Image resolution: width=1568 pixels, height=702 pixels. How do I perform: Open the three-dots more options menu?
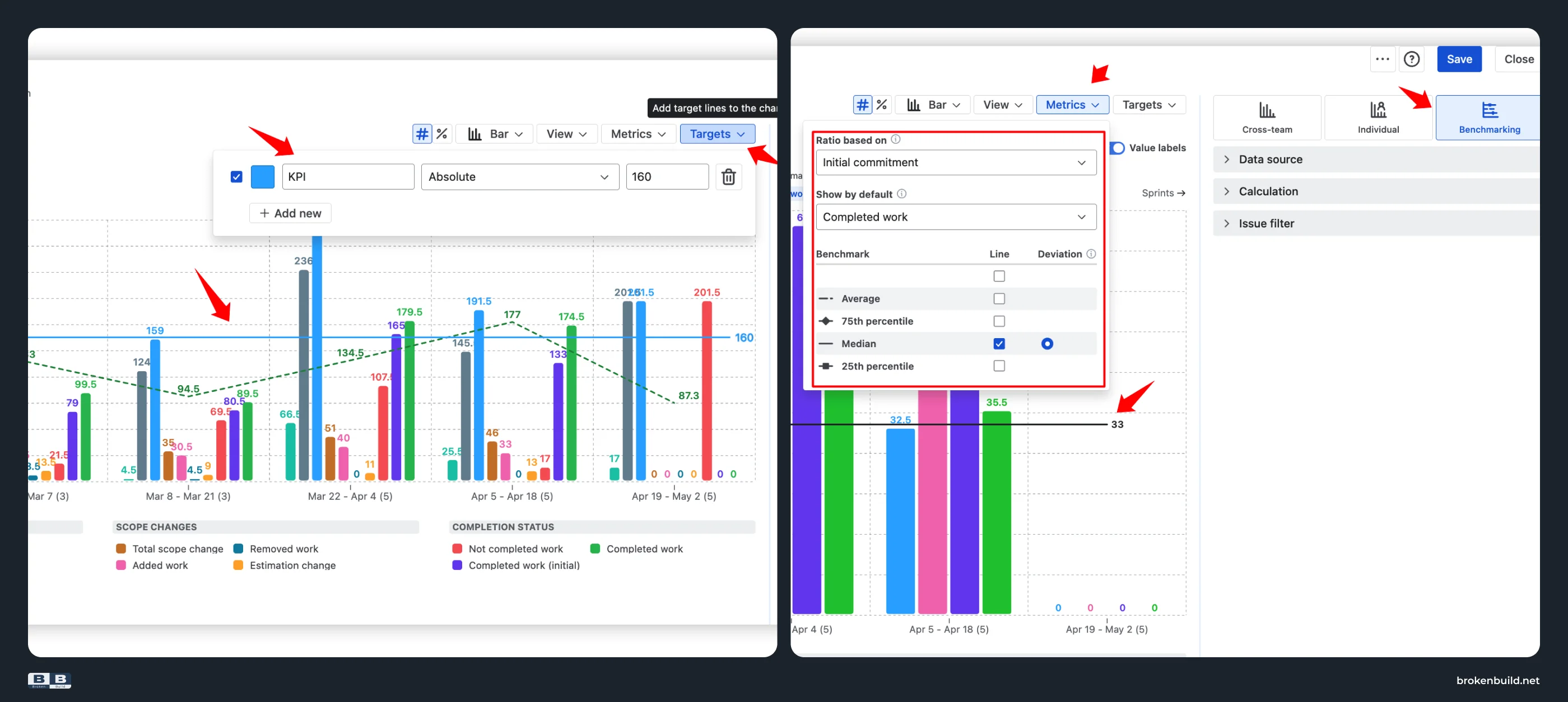point(1383,59)
